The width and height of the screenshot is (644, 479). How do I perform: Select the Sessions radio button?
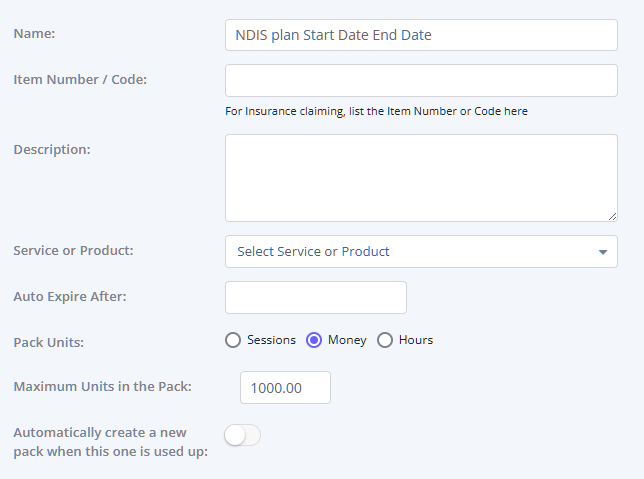[233, 340]
